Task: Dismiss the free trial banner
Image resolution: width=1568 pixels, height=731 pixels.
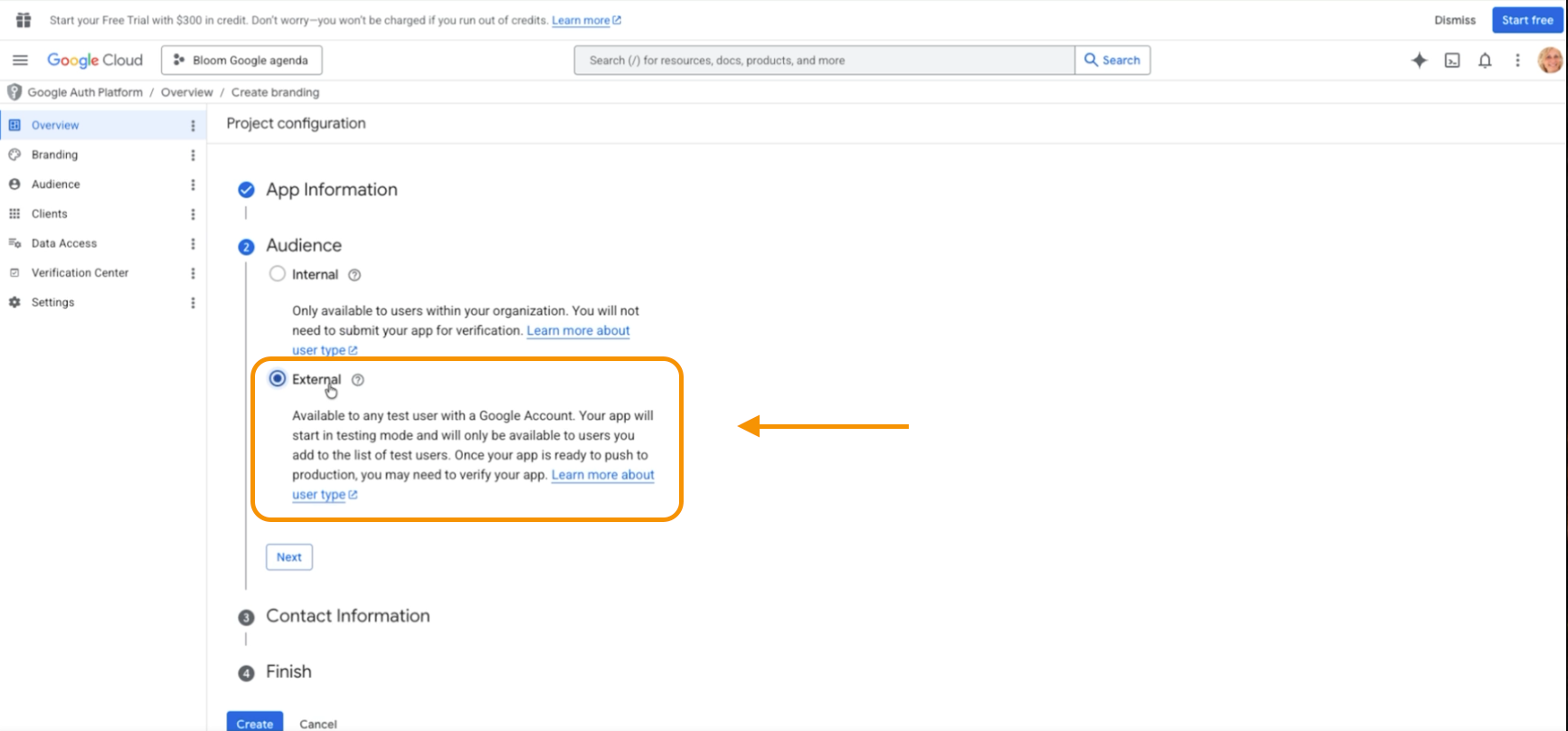Action: [1455, 20]
